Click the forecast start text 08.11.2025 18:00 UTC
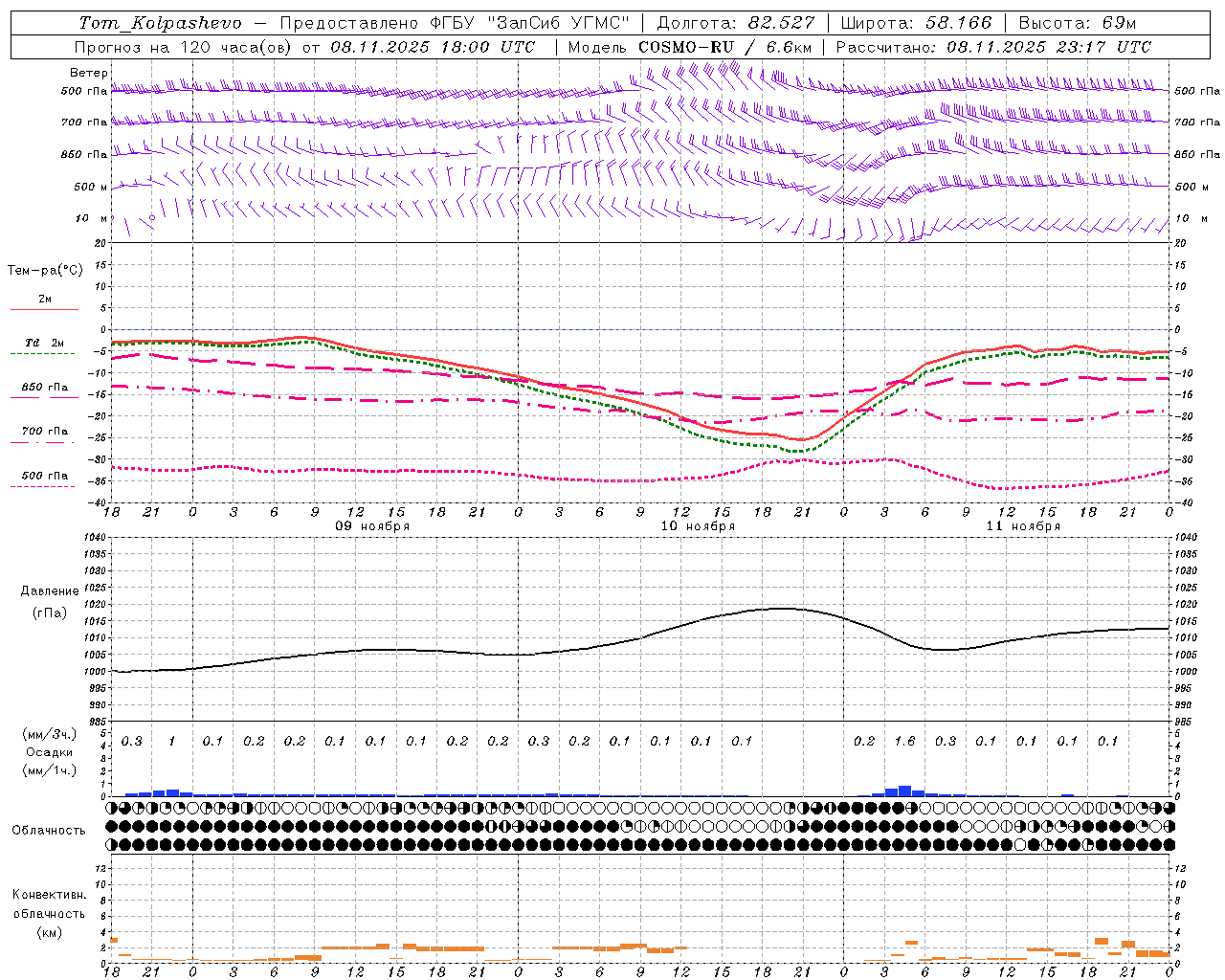Viewport: 1225px width, 980px height. (x=433, y=47)
